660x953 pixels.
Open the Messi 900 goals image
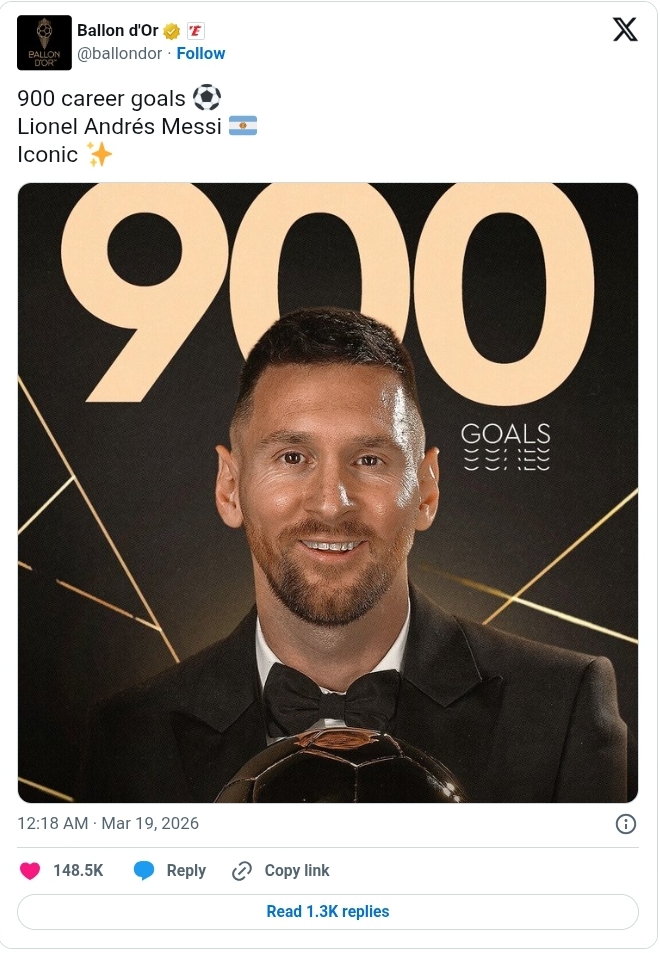[x=330, y=490]
